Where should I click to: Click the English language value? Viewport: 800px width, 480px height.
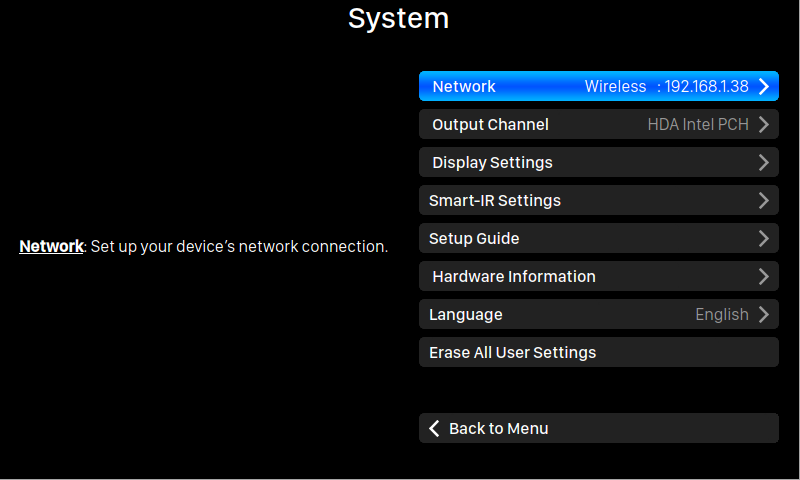pyautogui.click(x=722, y=315)
